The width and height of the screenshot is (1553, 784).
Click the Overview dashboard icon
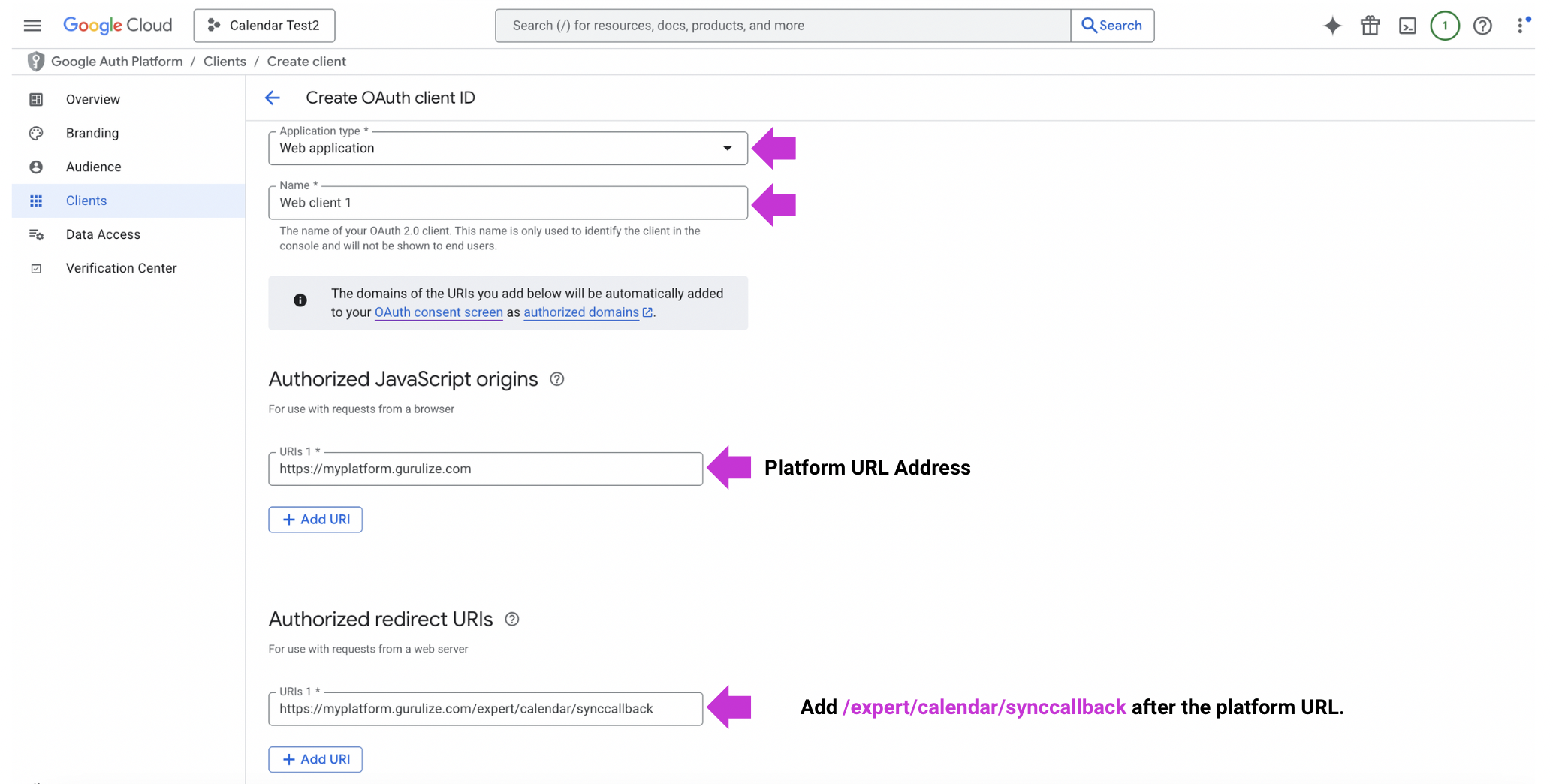pos(36,99)
